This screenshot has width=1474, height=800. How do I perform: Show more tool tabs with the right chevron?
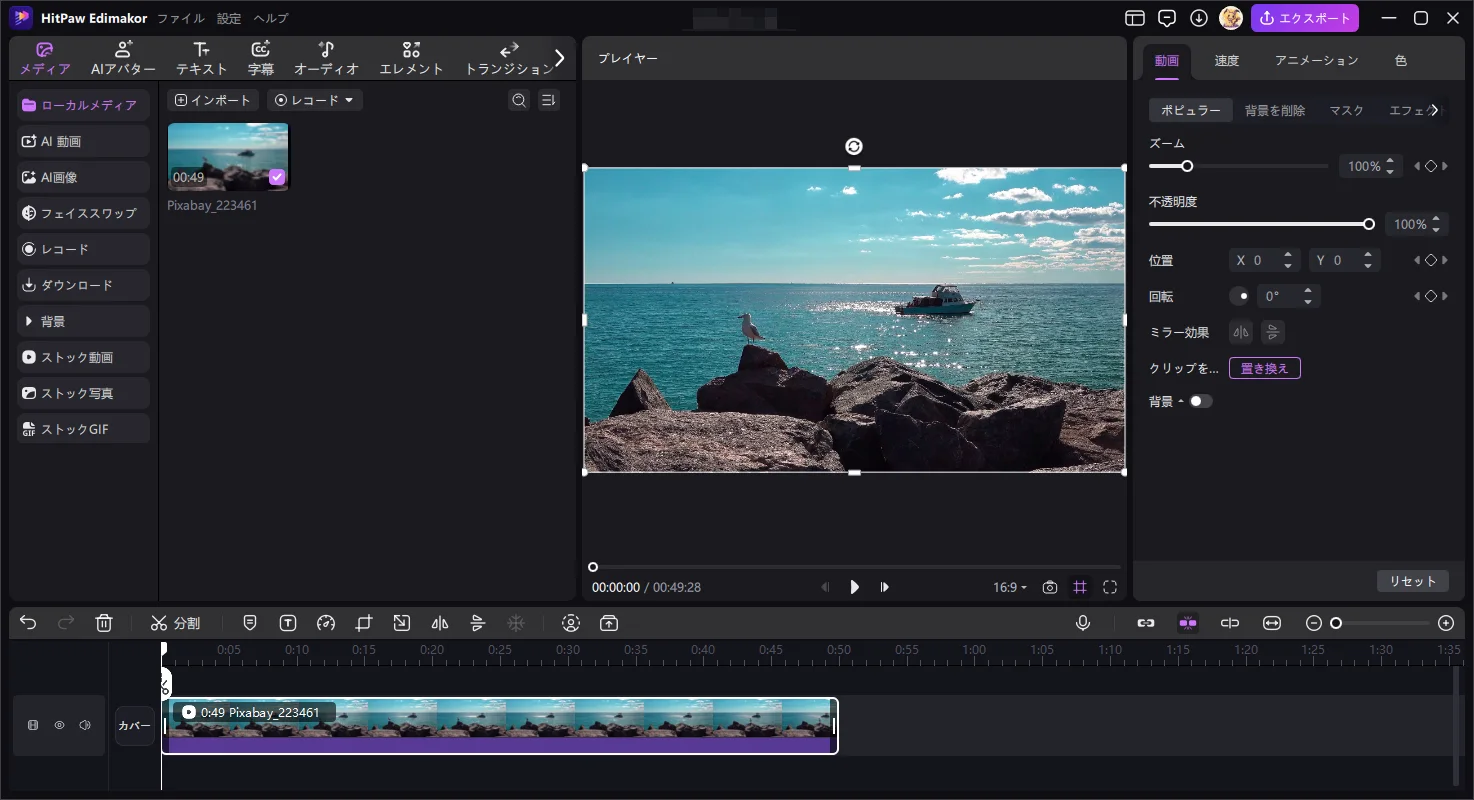[x=560, y=58]
